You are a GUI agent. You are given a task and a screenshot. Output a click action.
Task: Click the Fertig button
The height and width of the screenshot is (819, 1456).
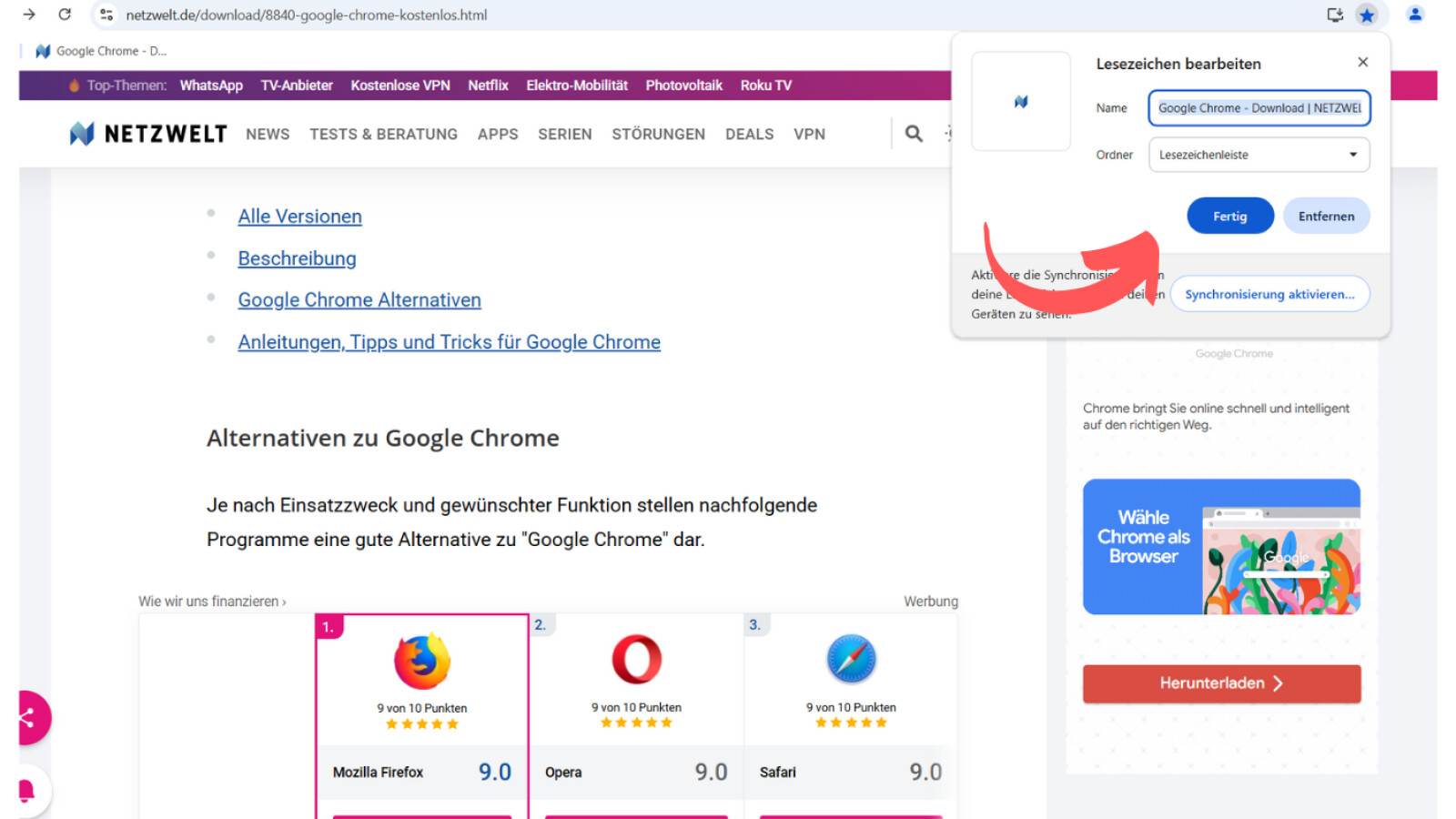pos(1229,216)
